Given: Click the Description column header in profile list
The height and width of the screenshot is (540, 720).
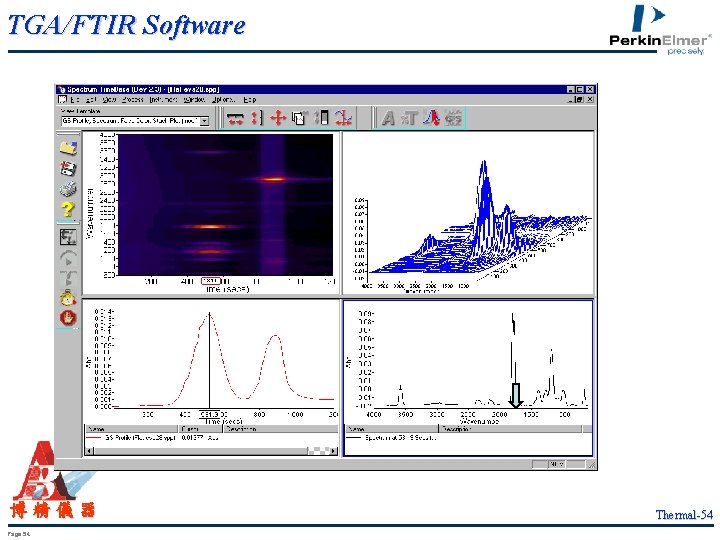Looking at the screenshot, I should 280,429.
